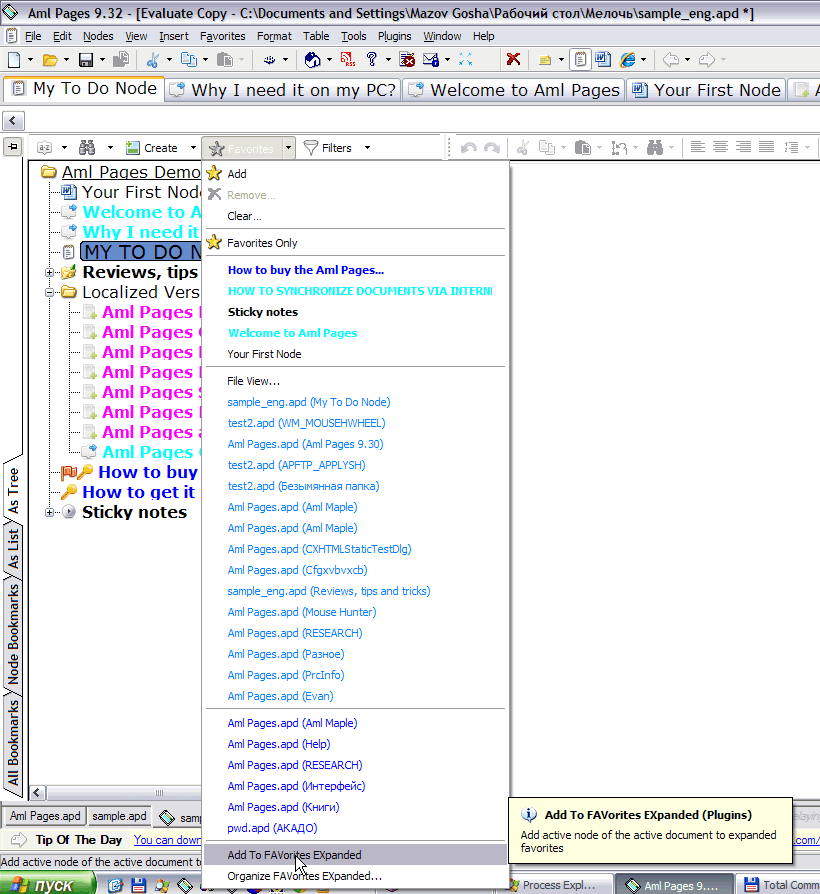Click the yellow sticky note toolbar icon
820x894 pixels.
pyautogui.click(x=545, y=59)
